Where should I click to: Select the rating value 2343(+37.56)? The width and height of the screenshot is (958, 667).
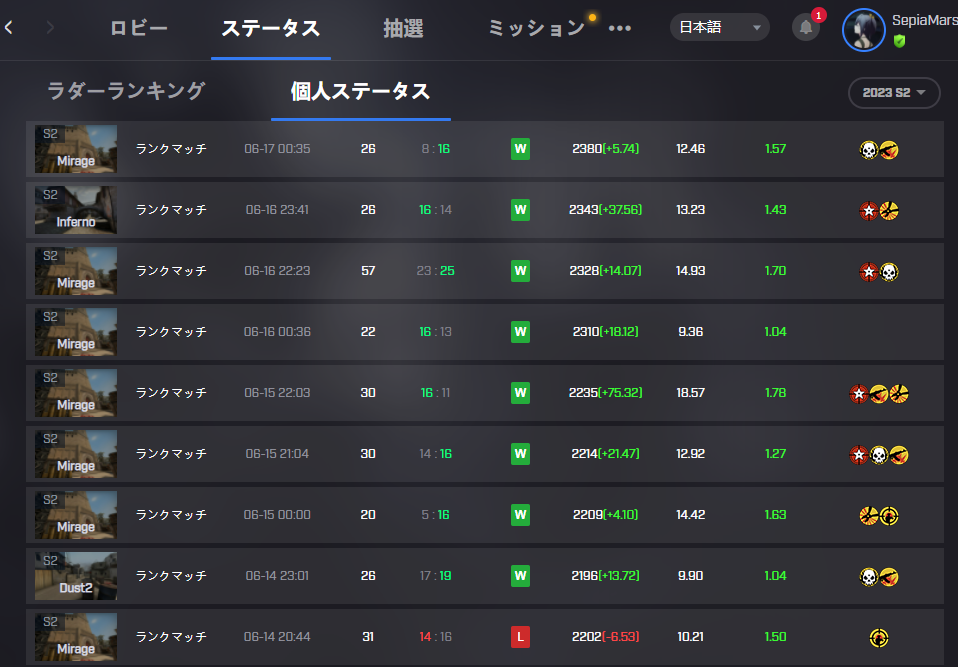(605, 210)
